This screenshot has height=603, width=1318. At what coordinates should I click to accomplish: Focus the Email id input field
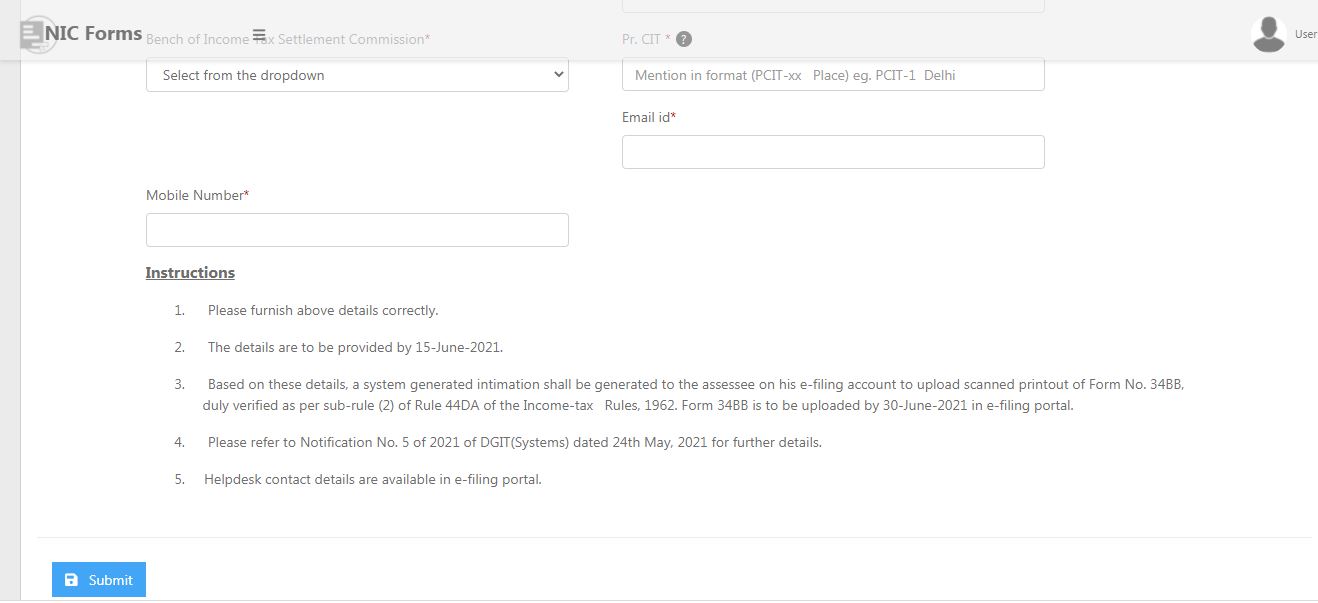pyautogui.click(x=832, y=151)
